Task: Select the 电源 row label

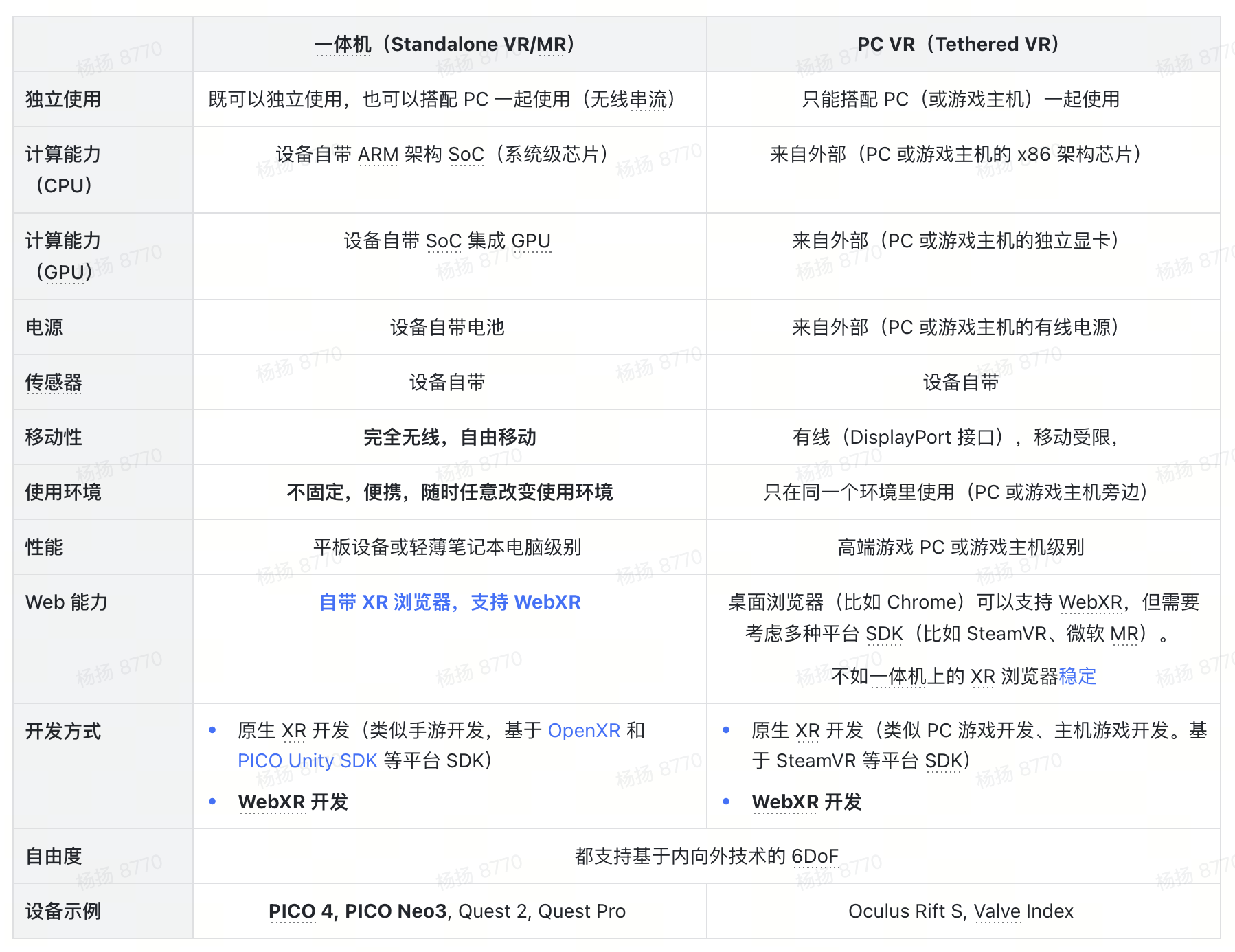Action: (44, 328)
